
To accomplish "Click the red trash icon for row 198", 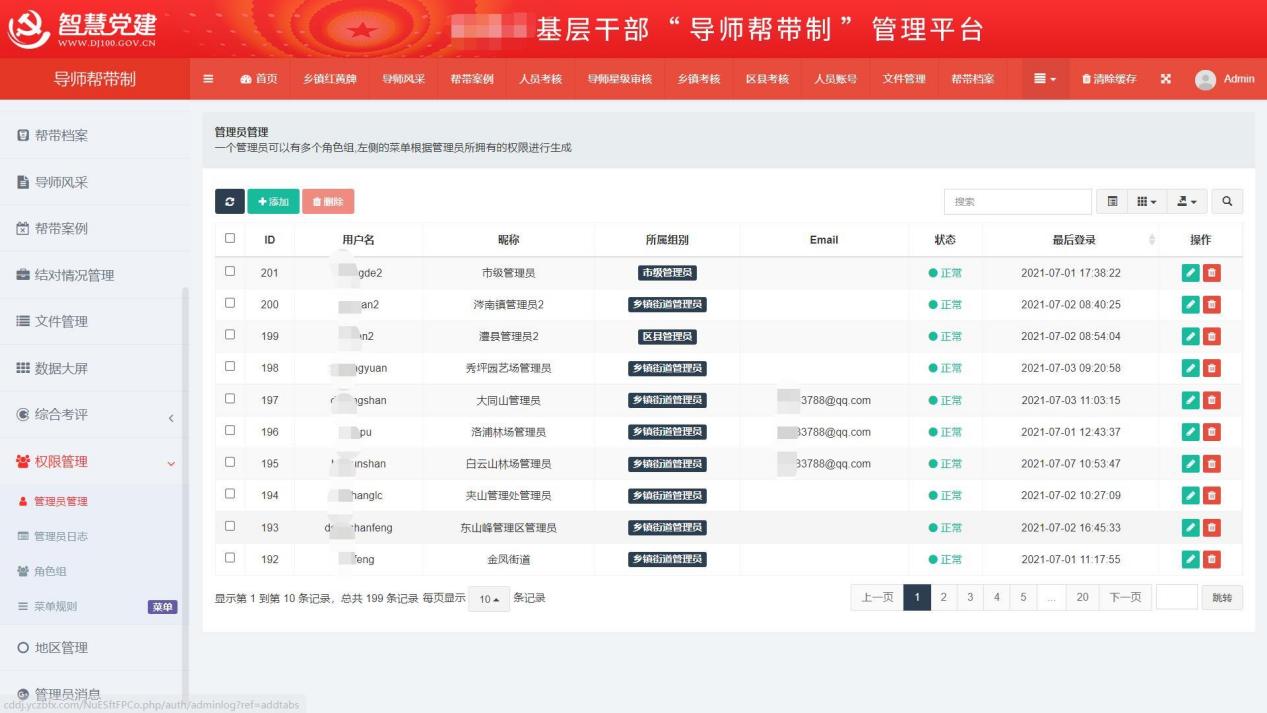I will coord(1212,368).
